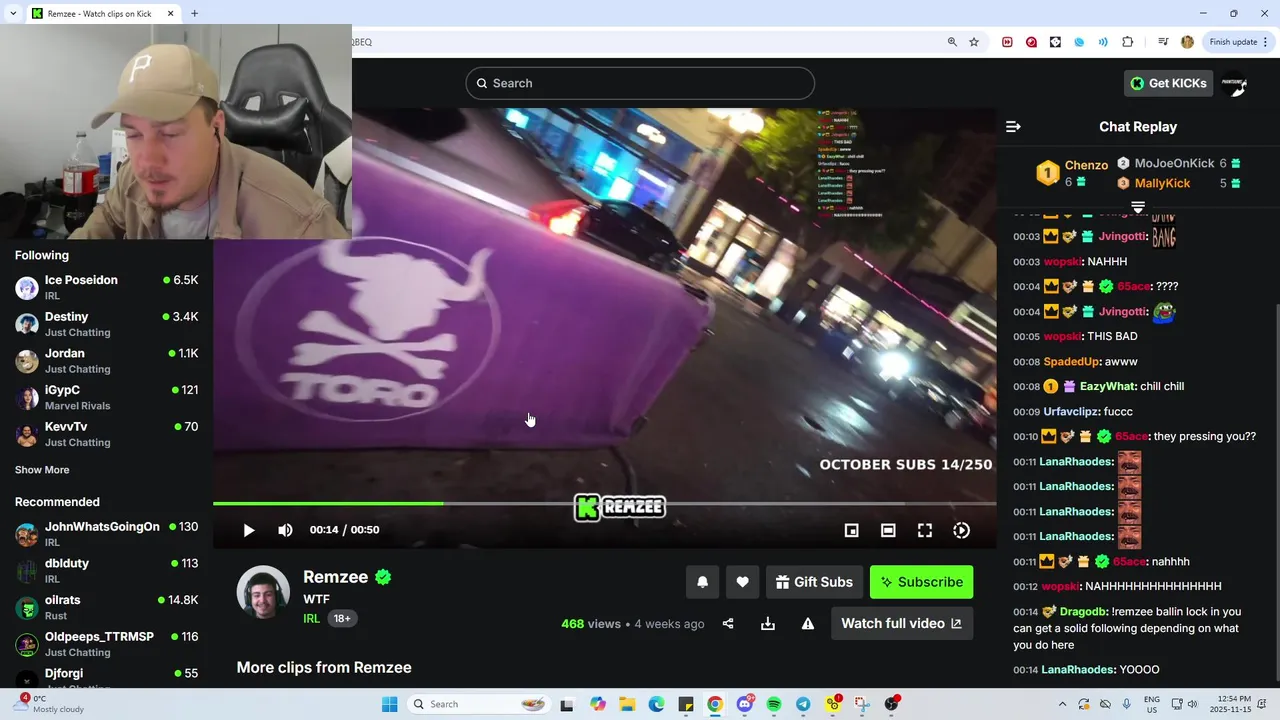This screenshot has width=1280, height=720.
Task: Click Dragodb username in chat
Action: 1083,611
